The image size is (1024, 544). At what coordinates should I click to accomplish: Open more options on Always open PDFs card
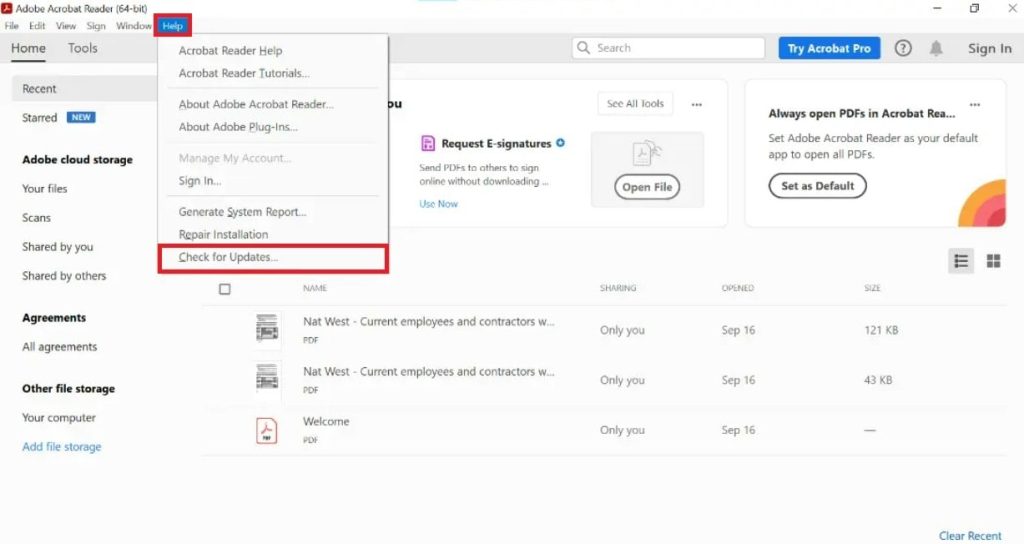point(974,104)
